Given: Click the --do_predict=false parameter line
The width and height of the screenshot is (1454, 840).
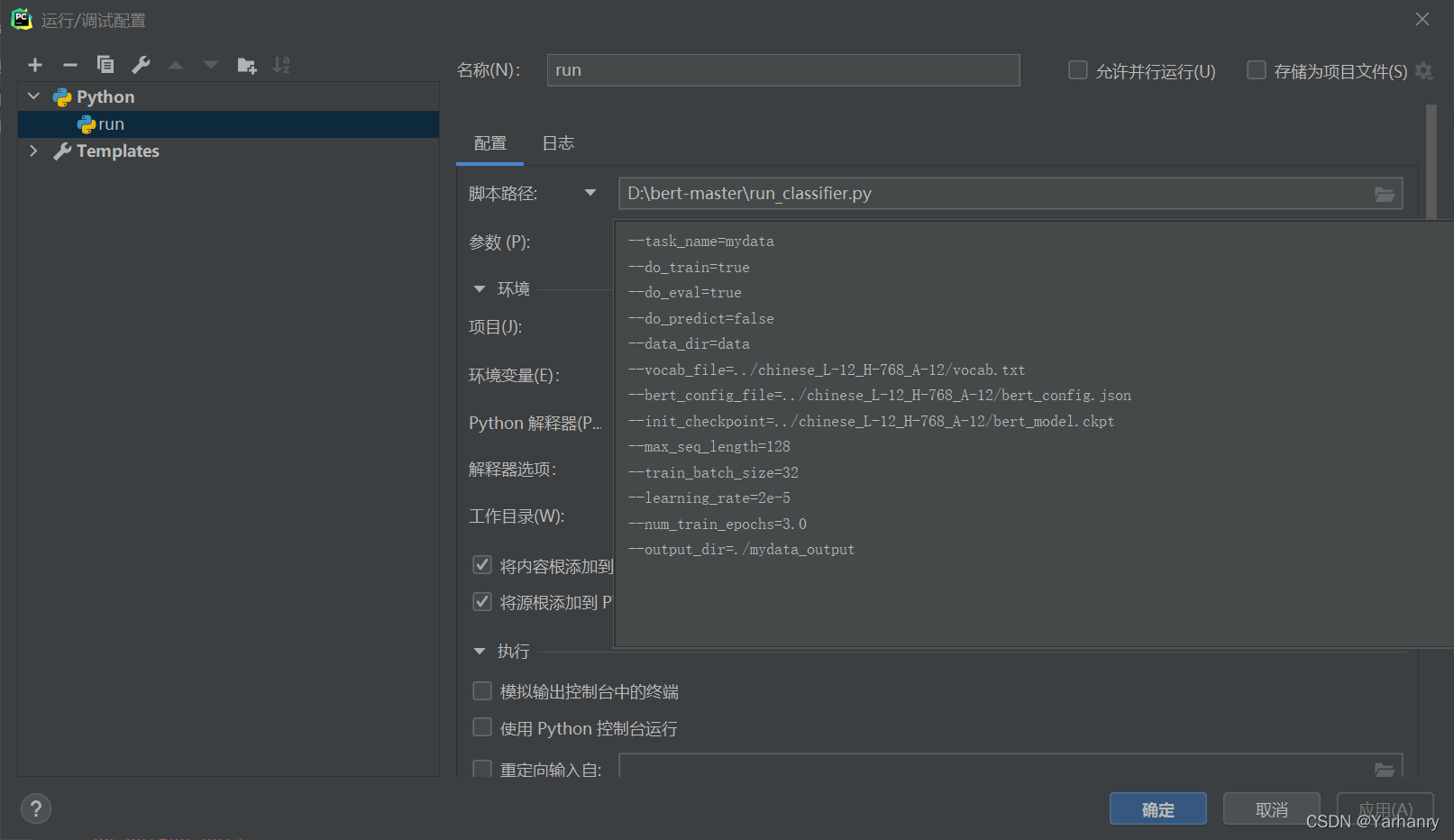Looking at the screenshot, I should tap(701, 319).
